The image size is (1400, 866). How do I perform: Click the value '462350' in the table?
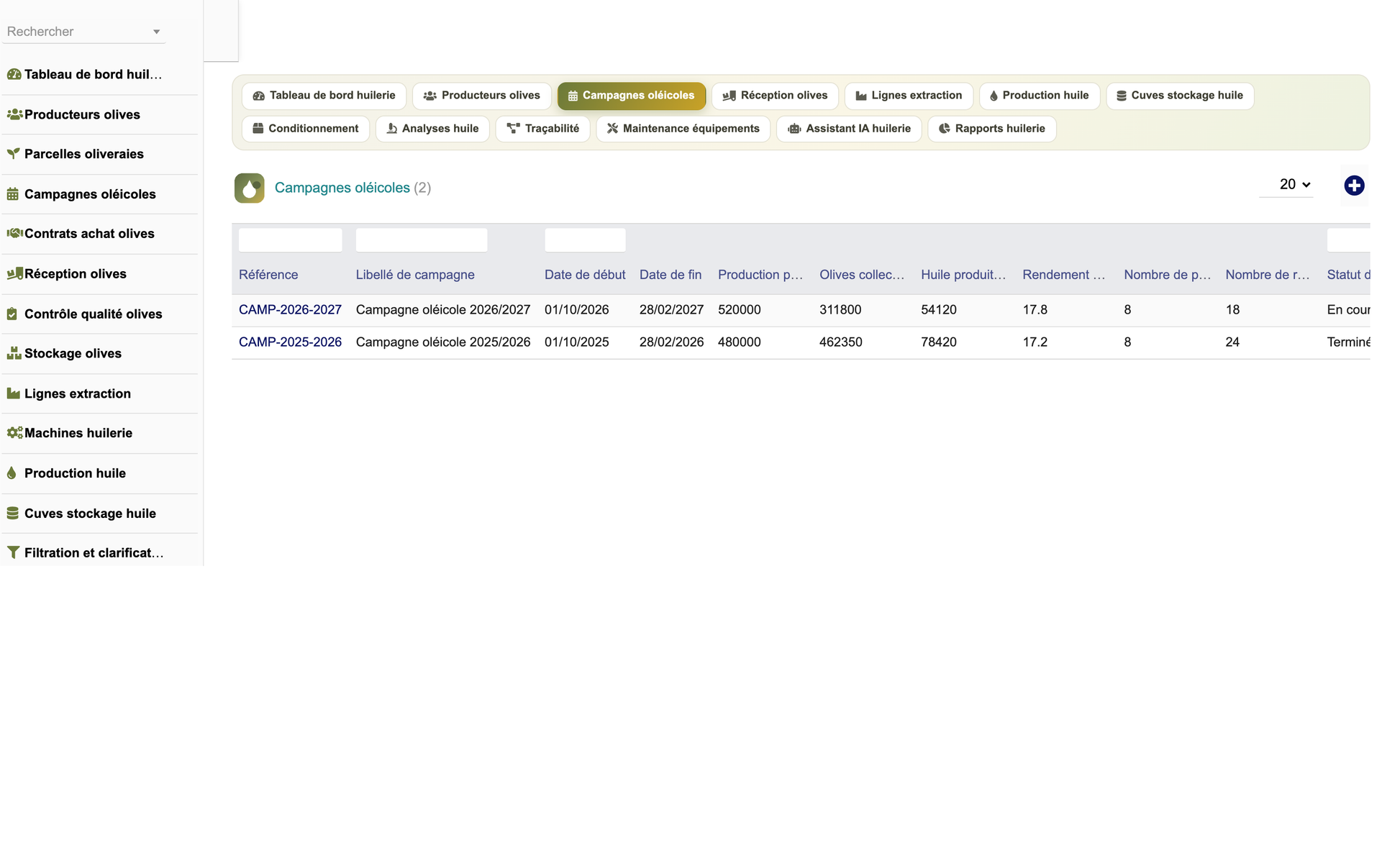point(840,342)
